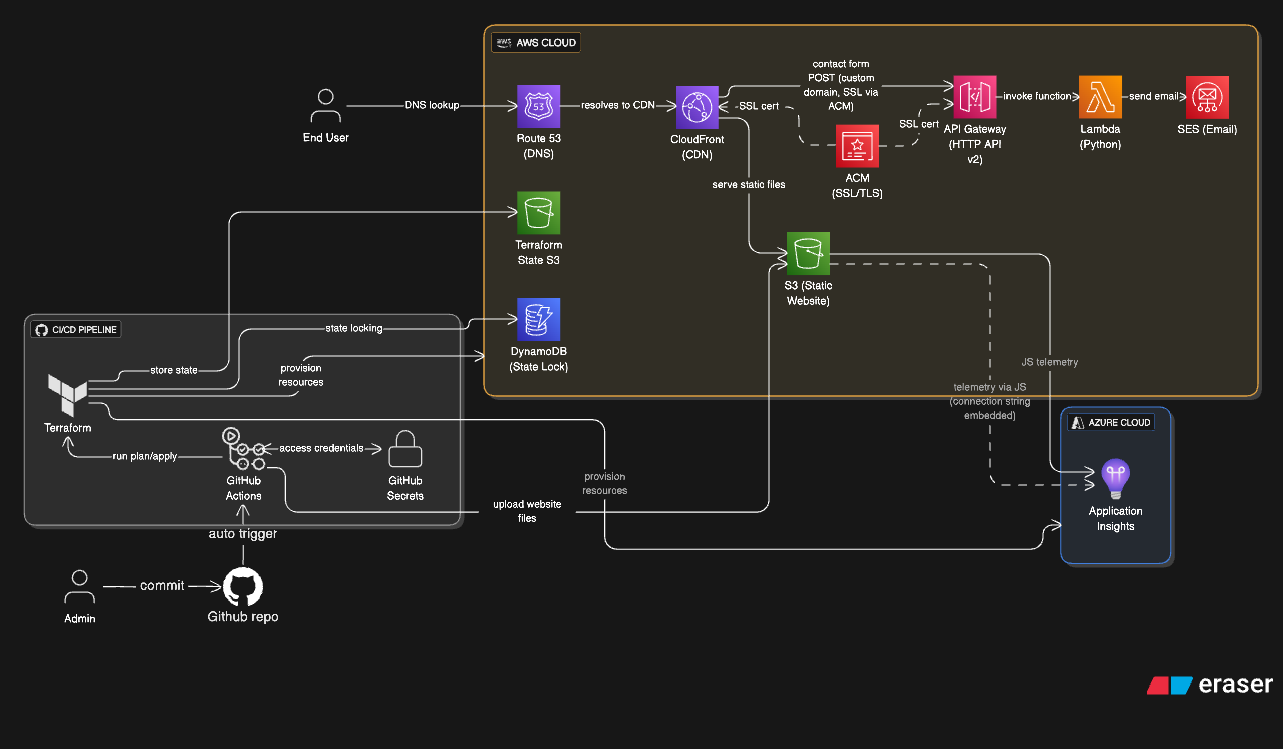Select the Terraform State S3 bucket icon

pyautogui.click(x=538, y=213)
